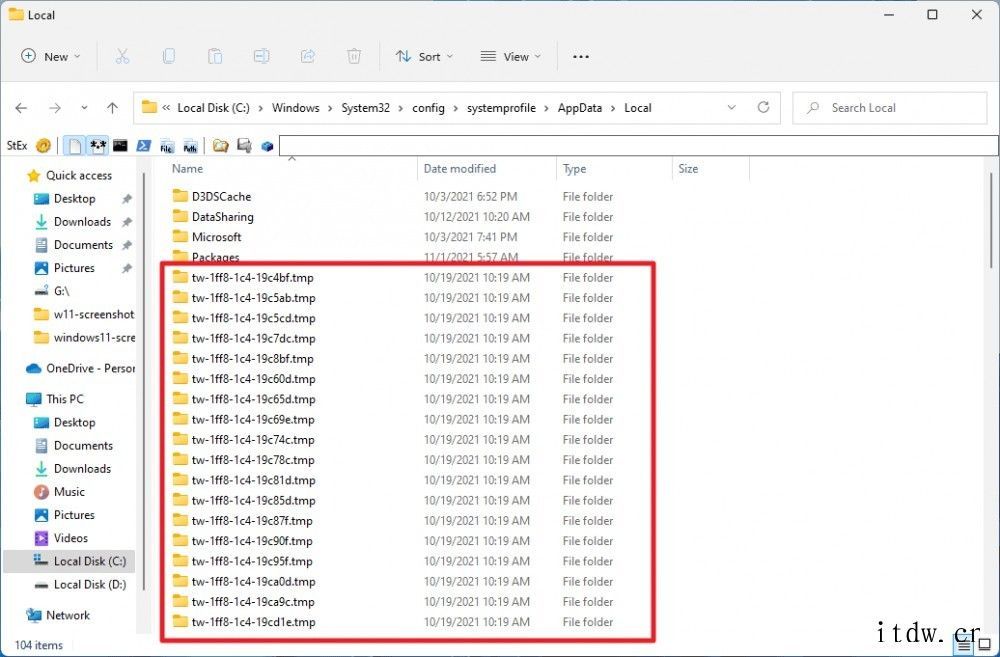The width and height of the screenshot is (1000, 657).
Task: Click the Cut scissors icon
Action: click(122, 57)
